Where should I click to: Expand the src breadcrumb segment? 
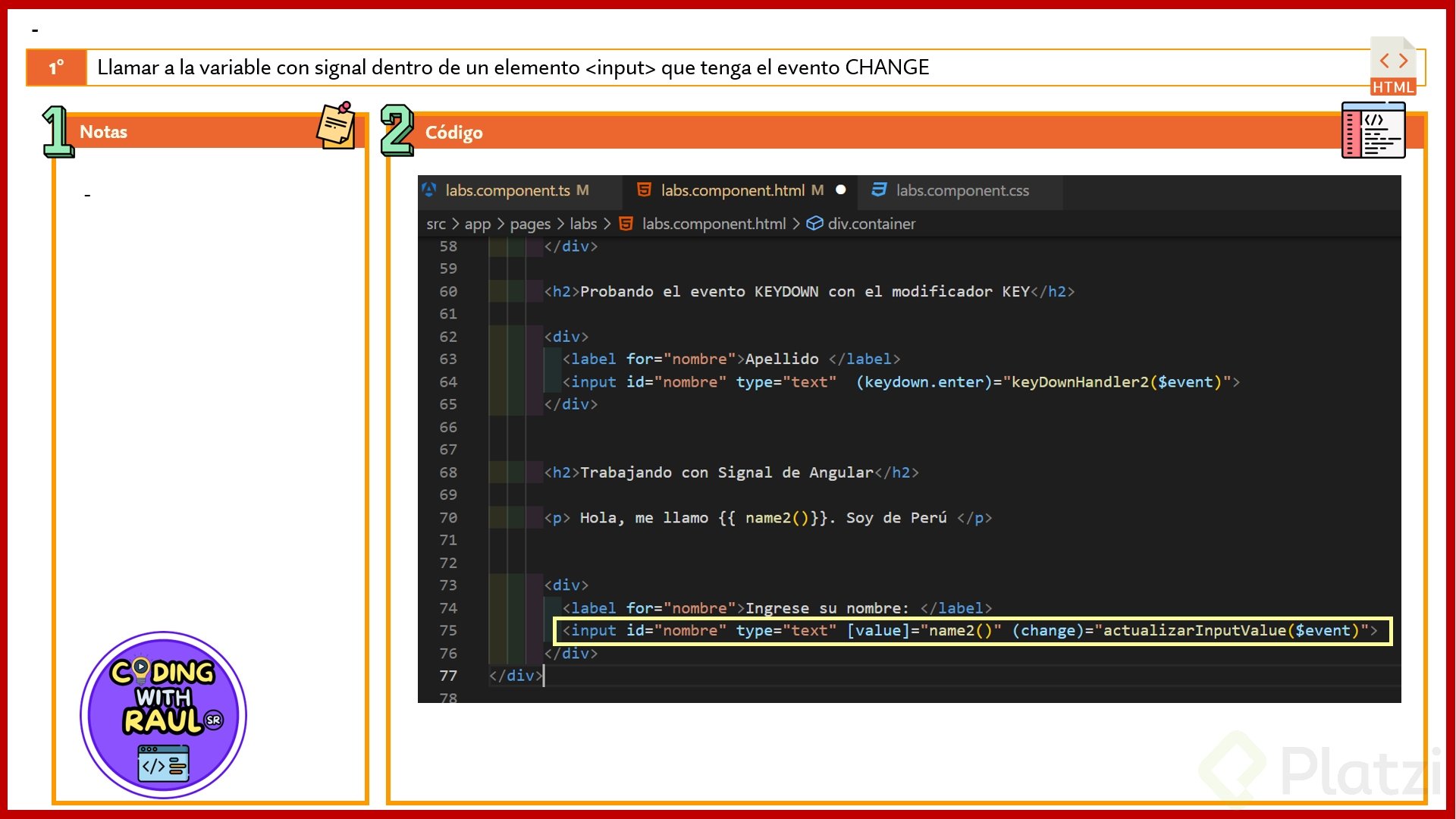[x=436, y=224]
